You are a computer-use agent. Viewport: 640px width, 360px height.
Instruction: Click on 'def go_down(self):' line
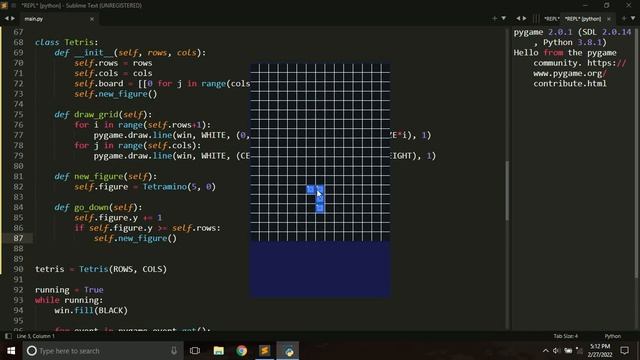coord(98,207)
